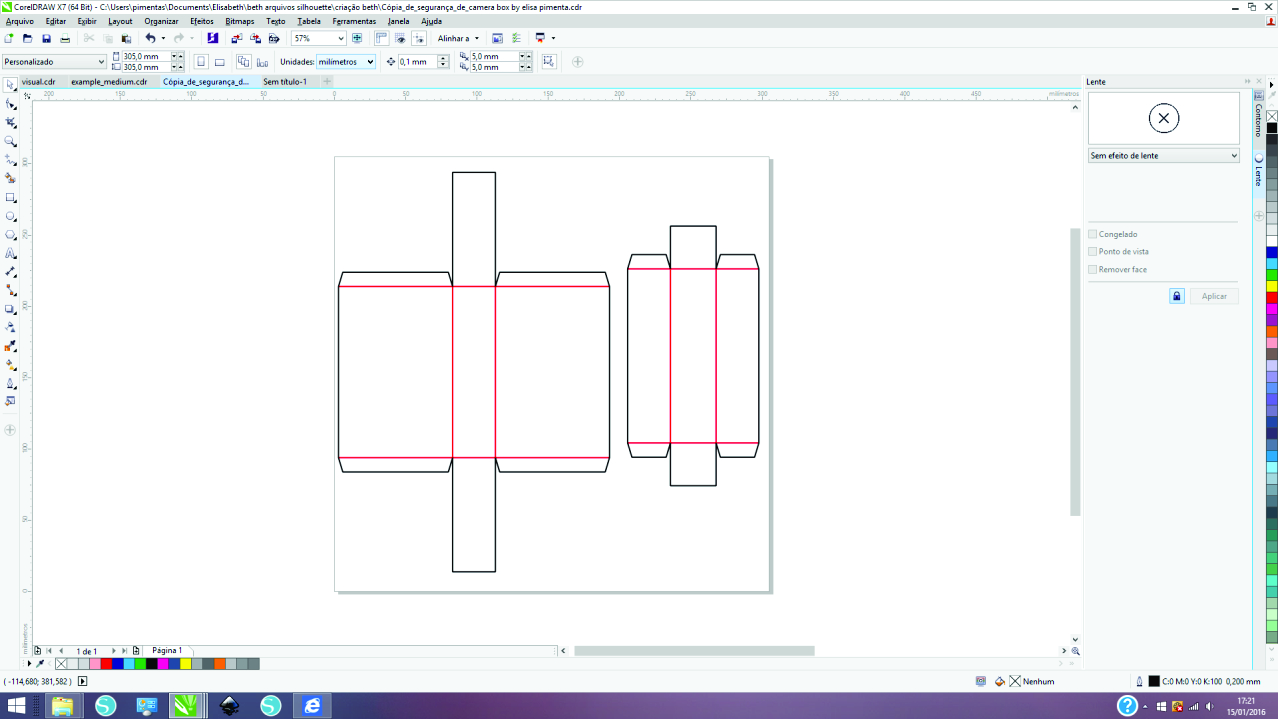Open Internet Explorer from the taskbar

coord(312,706)
